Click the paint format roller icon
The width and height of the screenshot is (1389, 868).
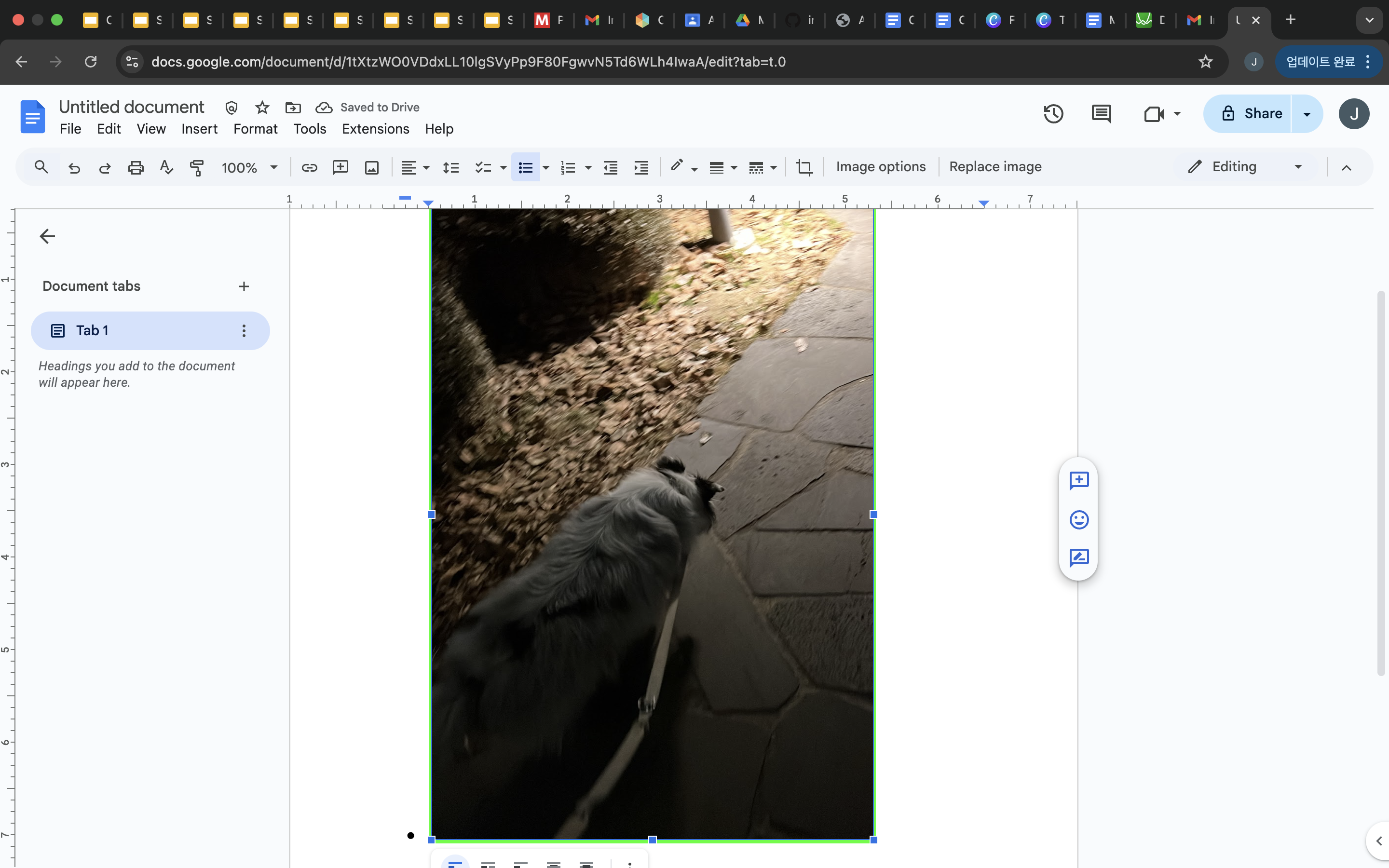[197, 167]
